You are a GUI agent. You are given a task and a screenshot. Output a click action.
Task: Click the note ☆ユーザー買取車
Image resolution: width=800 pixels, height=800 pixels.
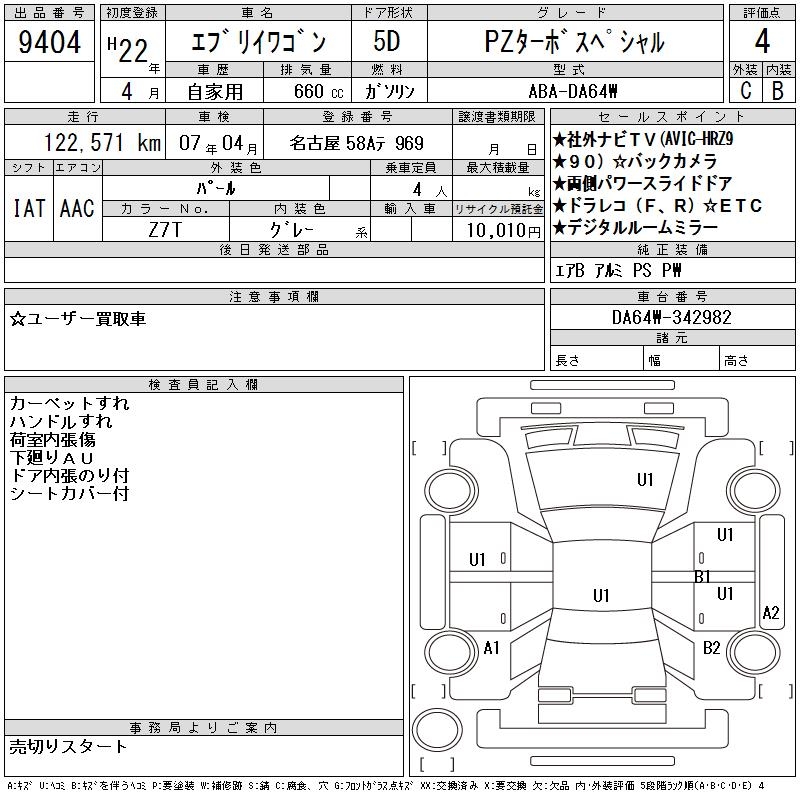pyautogui.click(x=78, y=319)
